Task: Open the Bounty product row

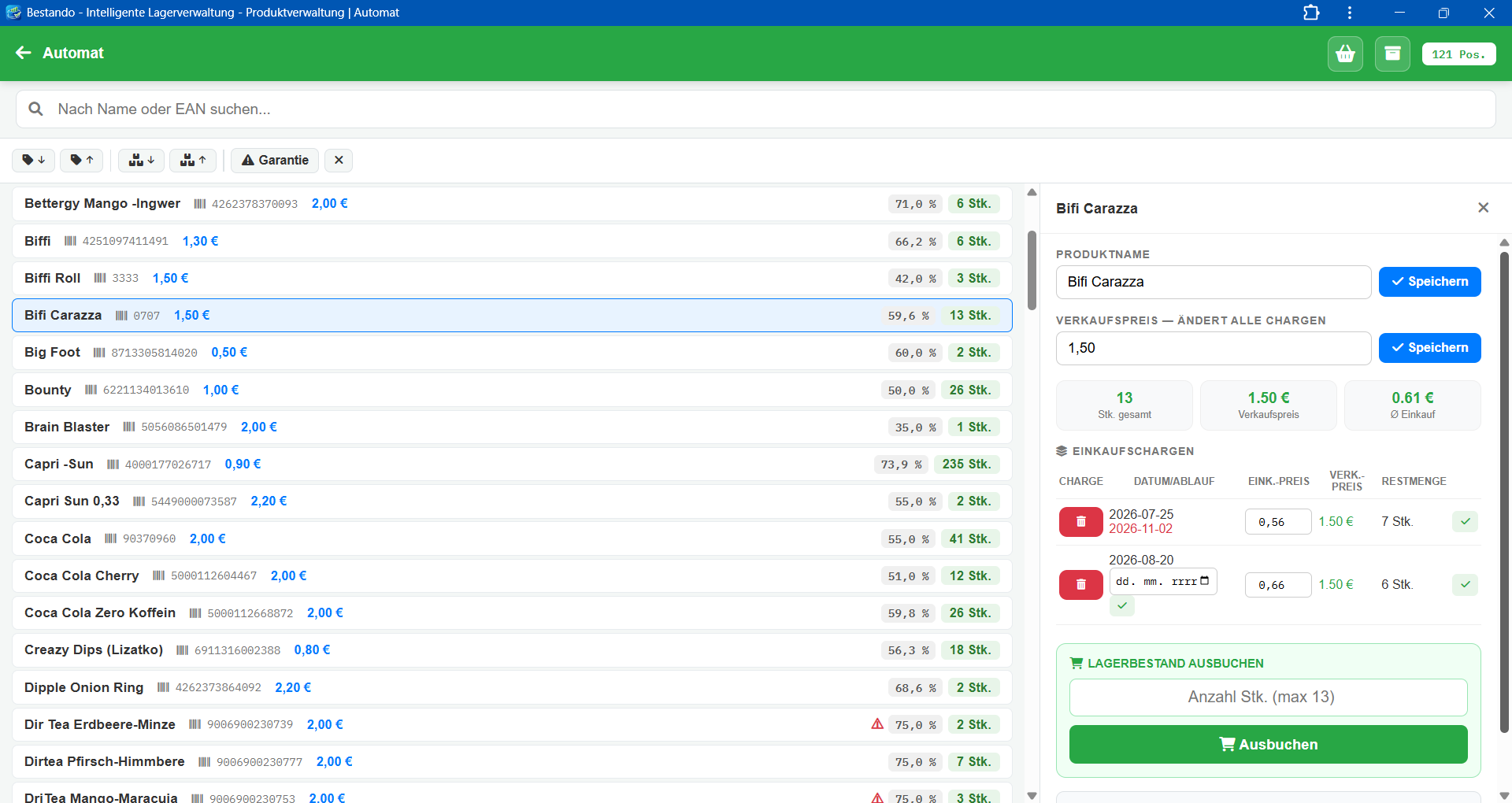Action: point(512,390)
